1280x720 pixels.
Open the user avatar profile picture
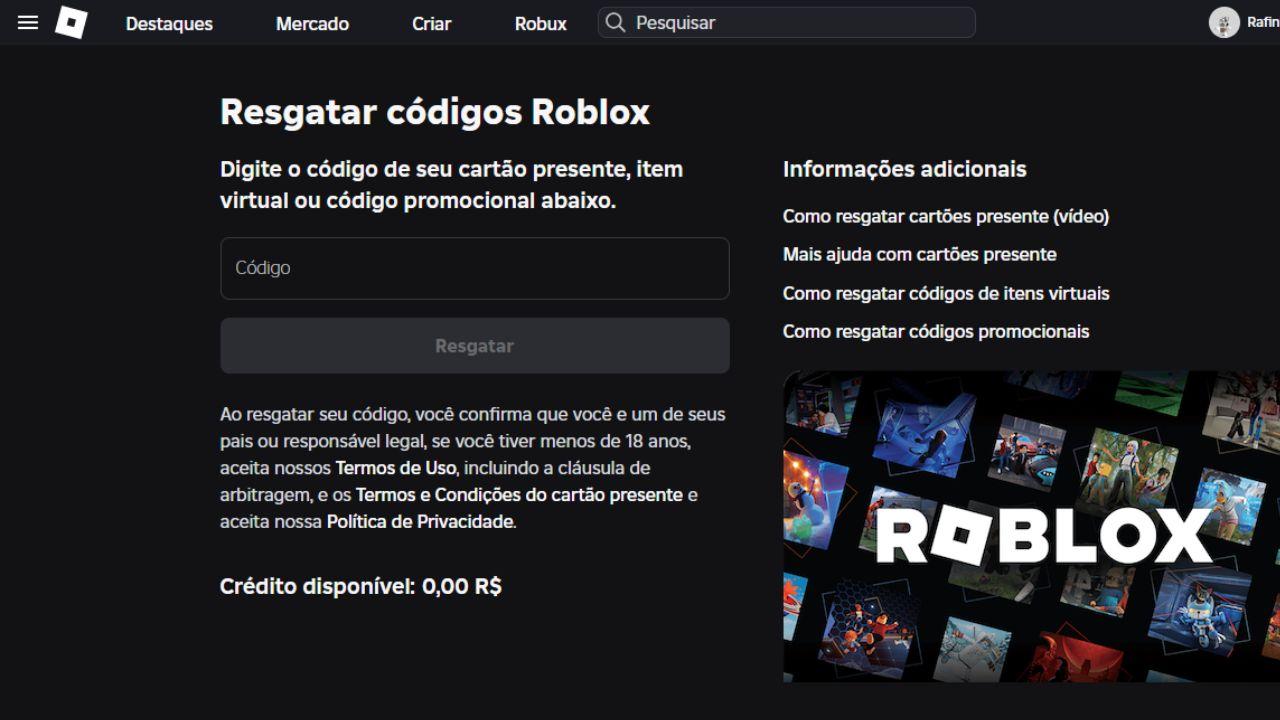click(1224, 22)
